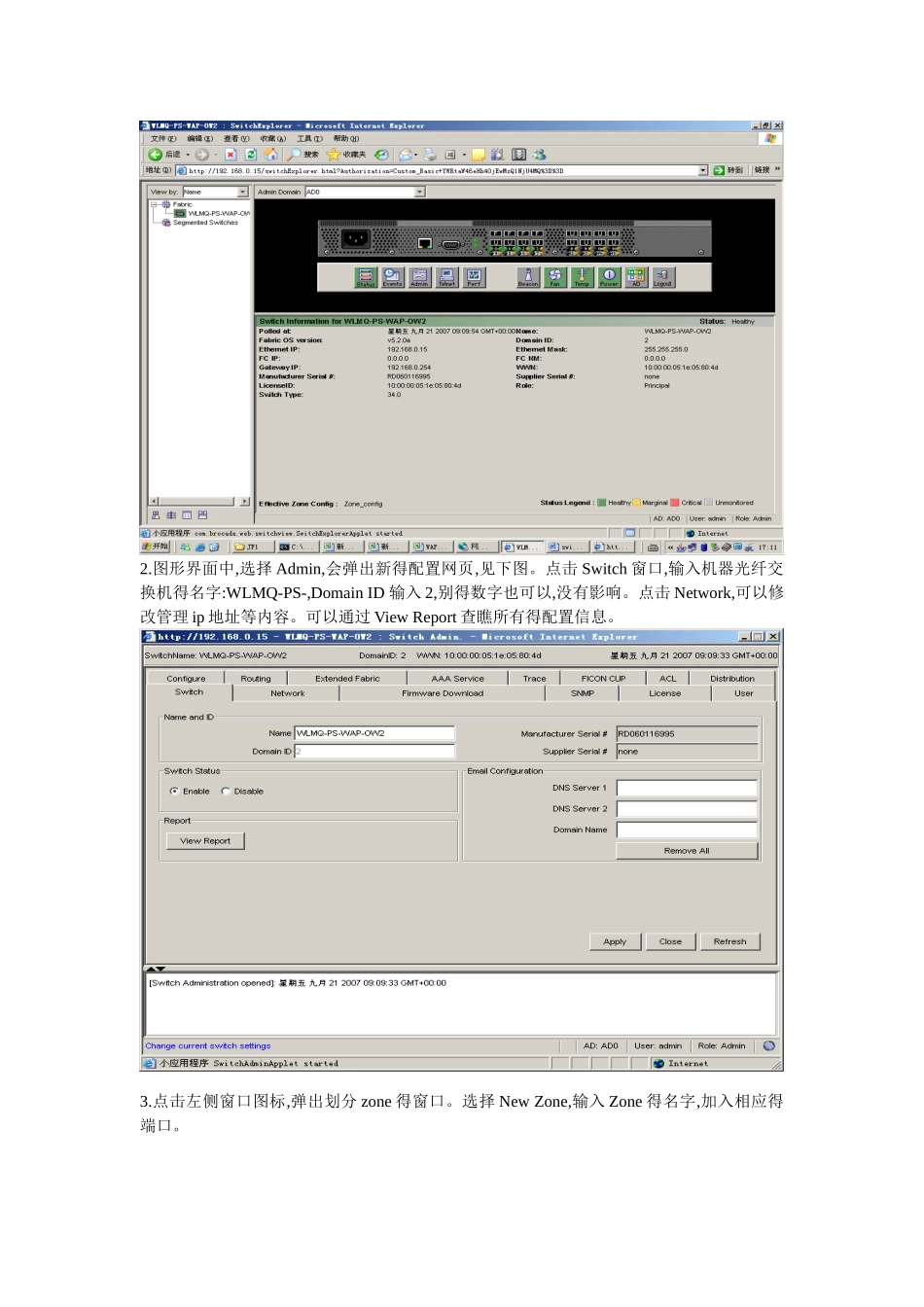Open the 文件 (File) menu in IE

163,139
